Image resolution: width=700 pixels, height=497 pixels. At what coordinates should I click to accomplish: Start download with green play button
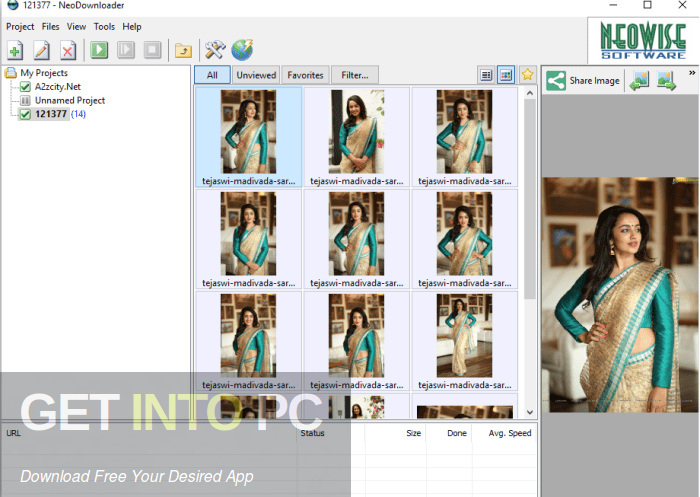99,50
